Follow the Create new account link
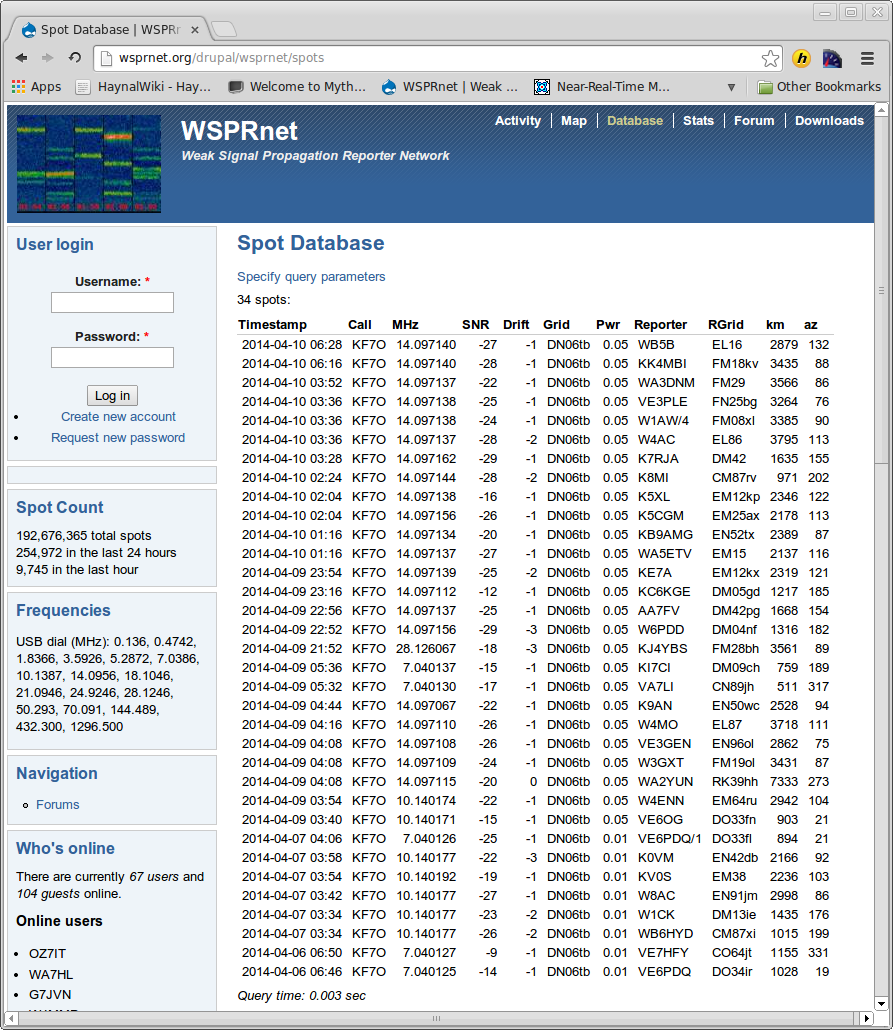The image size is (893, 1030). click(x=118, y=416)
